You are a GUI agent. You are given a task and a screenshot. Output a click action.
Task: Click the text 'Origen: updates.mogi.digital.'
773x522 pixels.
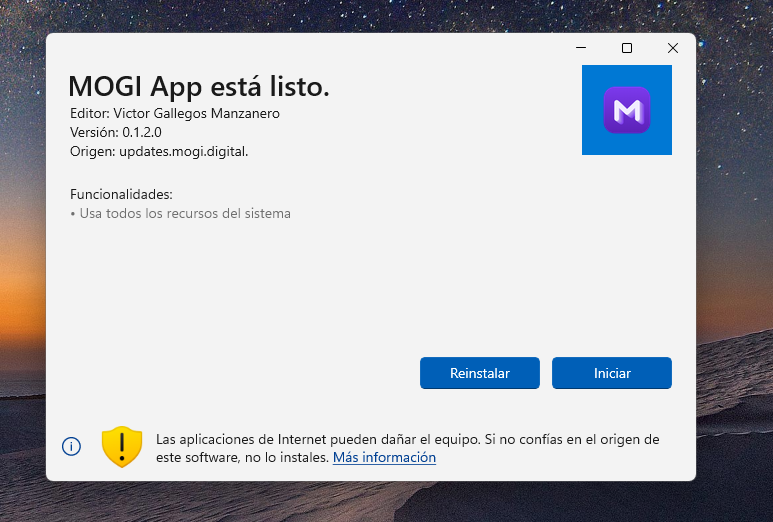pyautogui.click(x=159, y=151)
